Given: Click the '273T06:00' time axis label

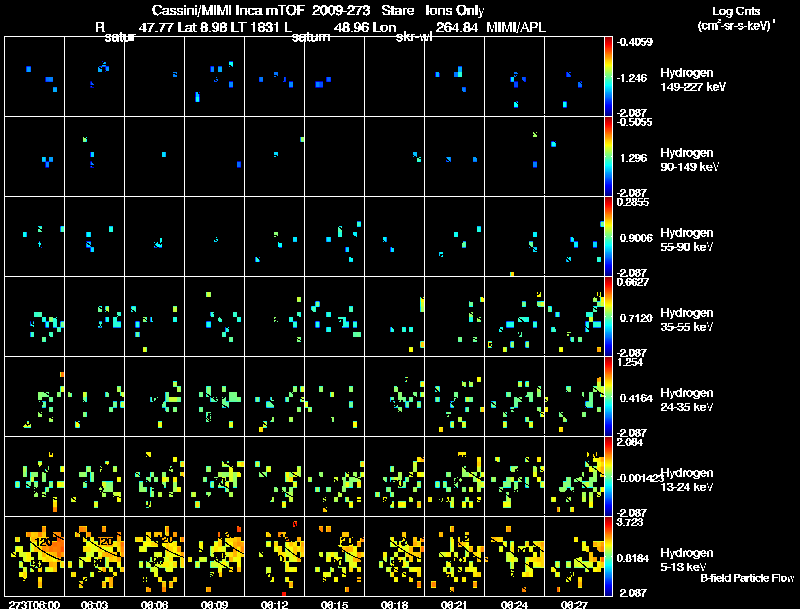Looking at the screenshot, I should tap(34, 604).
